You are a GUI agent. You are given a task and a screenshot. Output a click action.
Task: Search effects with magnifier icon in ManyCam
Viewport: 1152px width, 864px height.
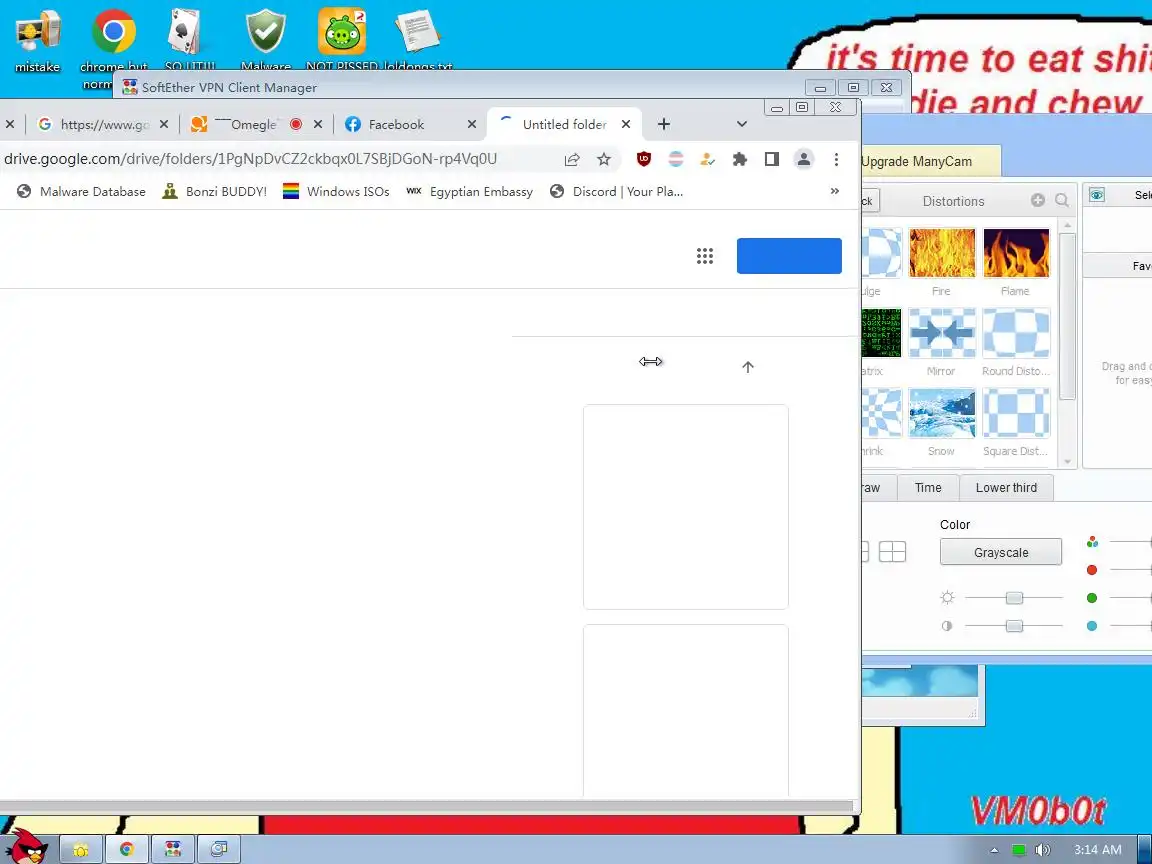[1062, 200]
